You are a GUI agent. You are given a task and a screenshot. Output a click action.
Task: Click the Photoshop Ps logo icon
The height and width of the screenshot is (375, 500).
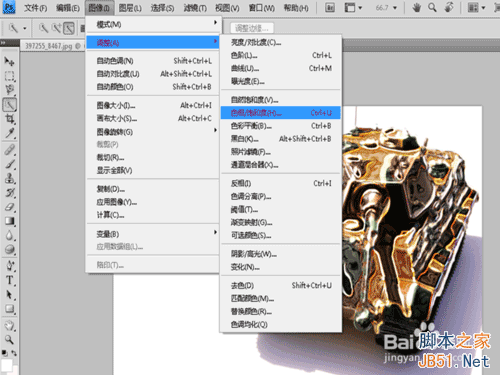pyautogui.click(x=9, y=7)
